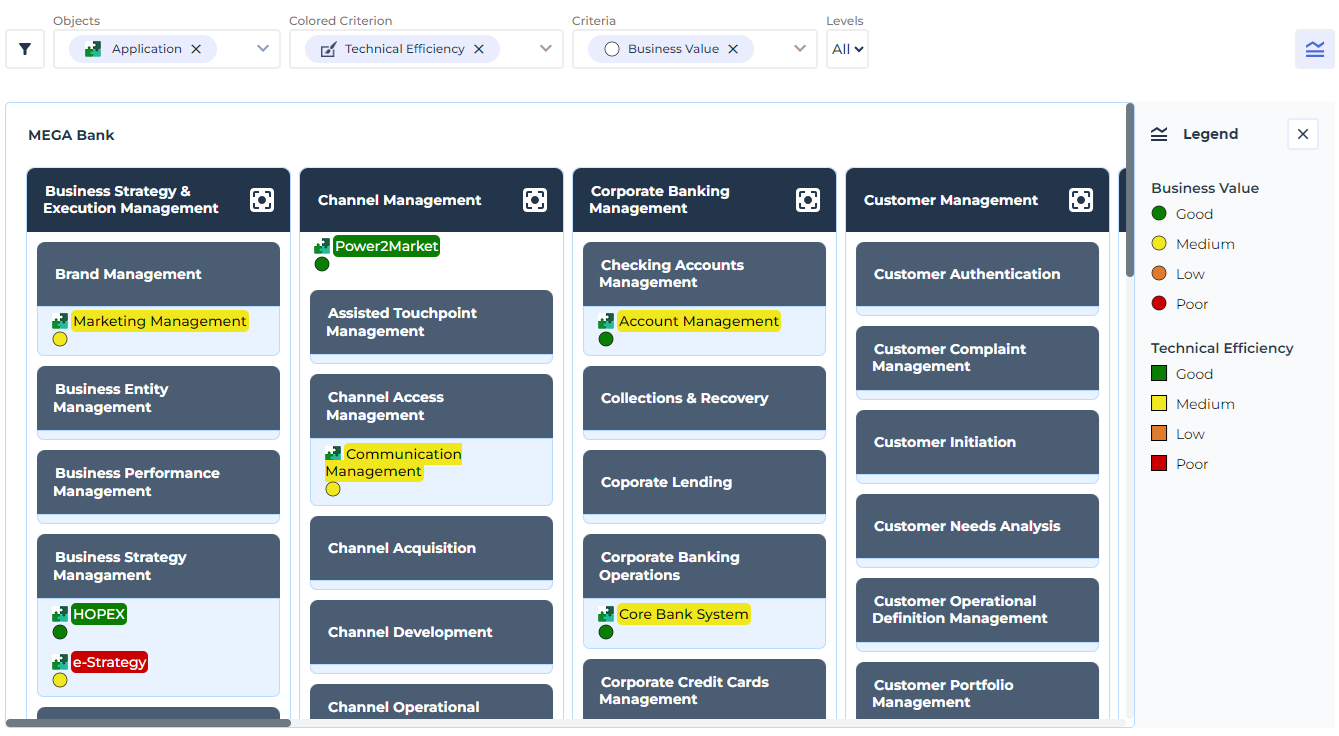This screenshot has width=1339, height=736.
Task: Remove the Business Value criteria chip
Action: (x=733, y=49)
